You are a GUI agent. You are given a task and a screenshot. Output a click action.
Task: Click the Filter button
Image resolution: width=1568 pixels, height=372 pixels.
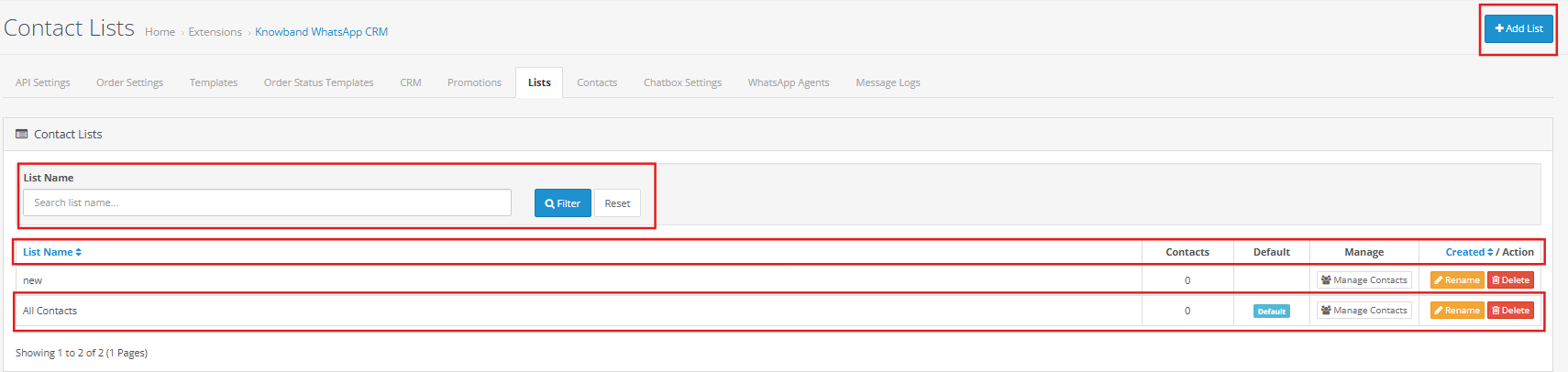tap(563, 203)
